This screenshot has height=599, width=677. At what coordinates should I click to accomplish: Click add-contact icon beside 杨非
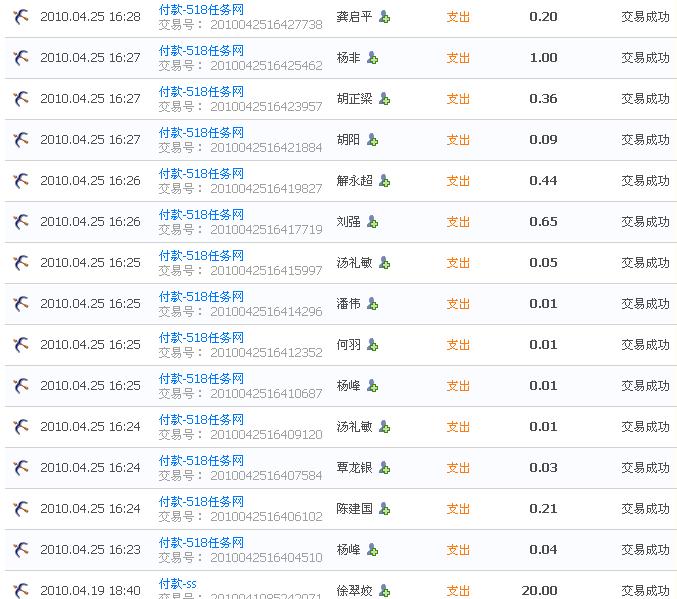[x=372, y=58]
